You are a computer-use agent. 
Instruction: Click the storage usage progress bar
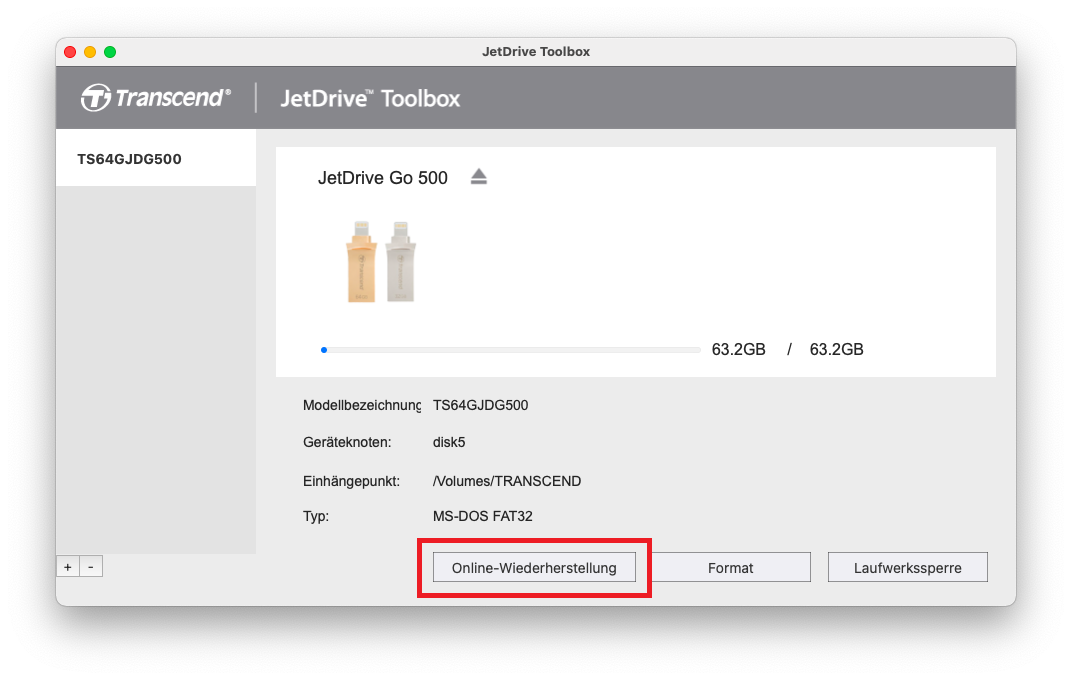click(511, 350)
